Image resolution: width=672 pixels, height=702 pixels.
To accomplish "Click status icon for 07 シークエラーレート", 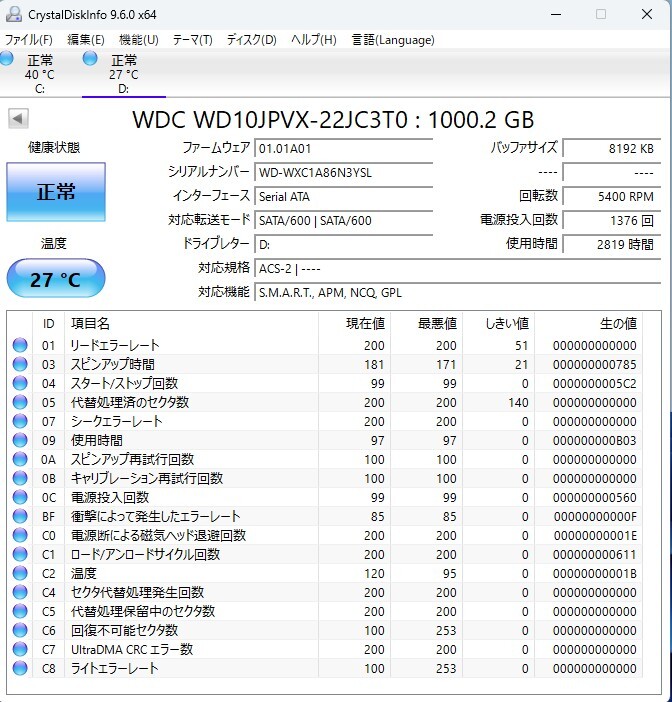I will tap(20, 421).
